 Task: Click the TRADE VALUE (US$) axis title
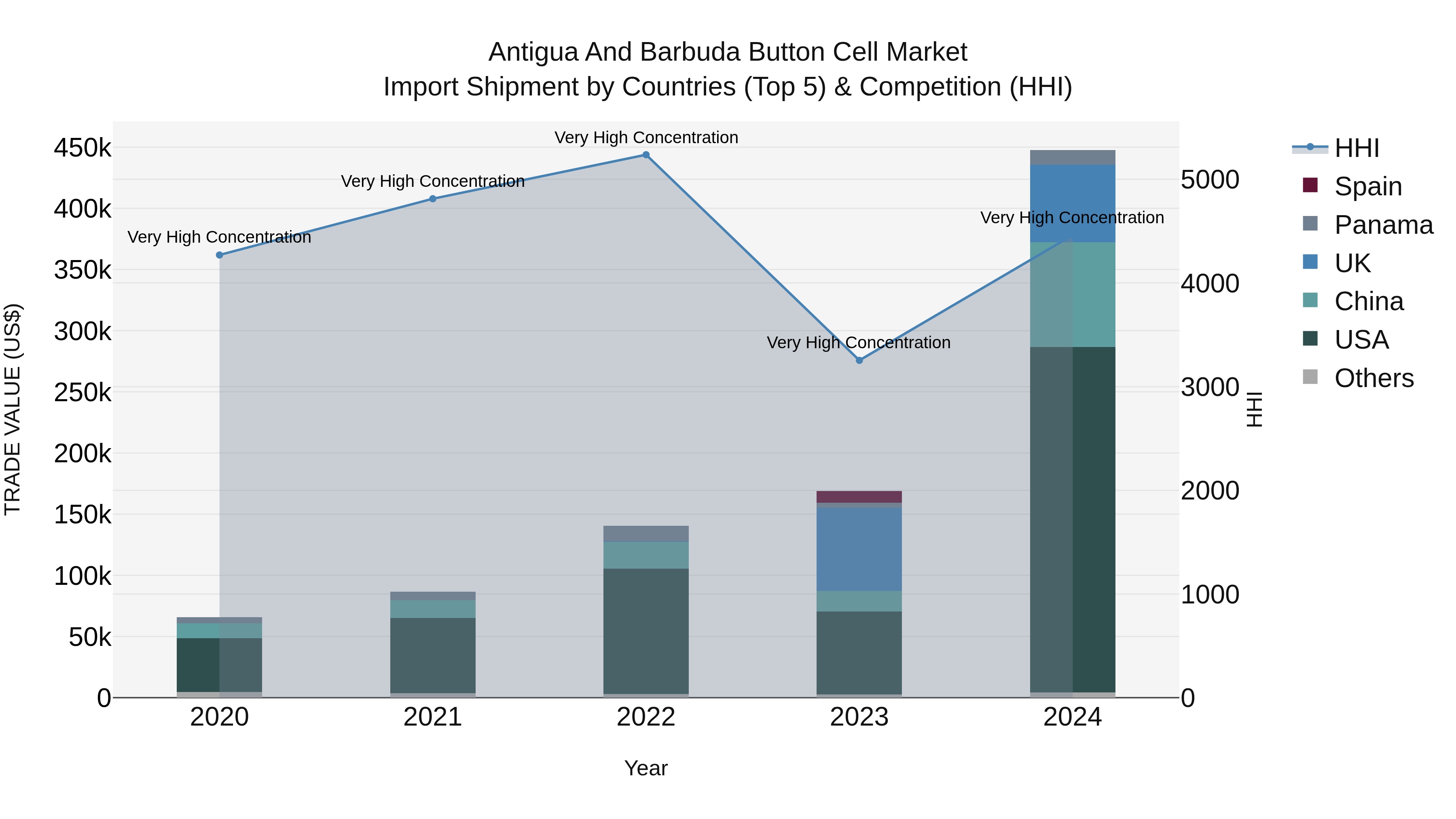pos(13,409)
